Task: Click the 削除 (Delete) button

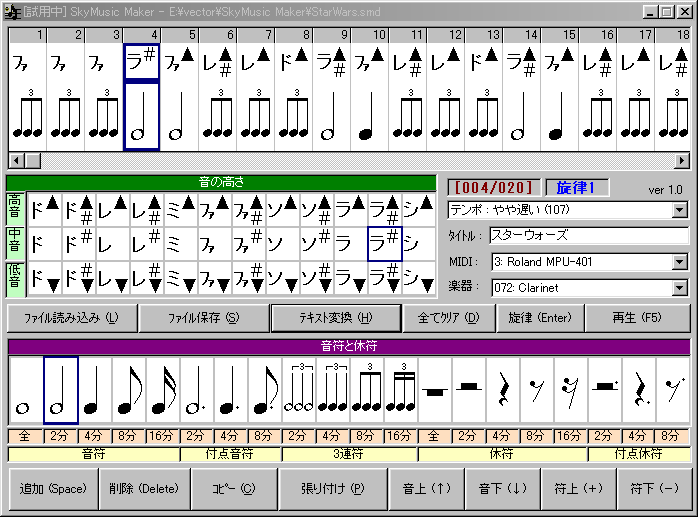Action: pyautogui.click(x=144, y=489)
